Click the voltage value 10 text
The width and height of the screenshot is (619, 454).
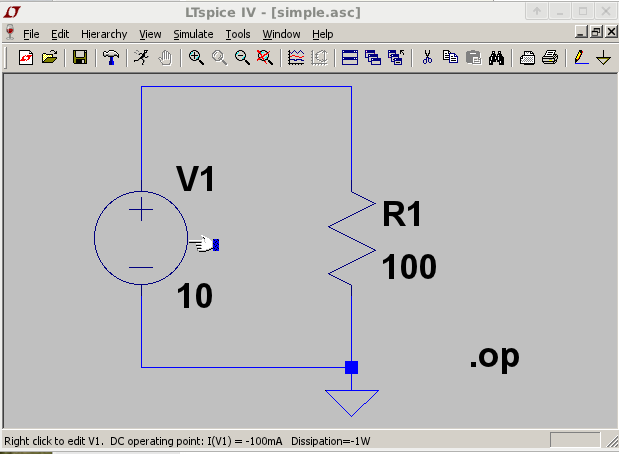(x=195, y=296)
